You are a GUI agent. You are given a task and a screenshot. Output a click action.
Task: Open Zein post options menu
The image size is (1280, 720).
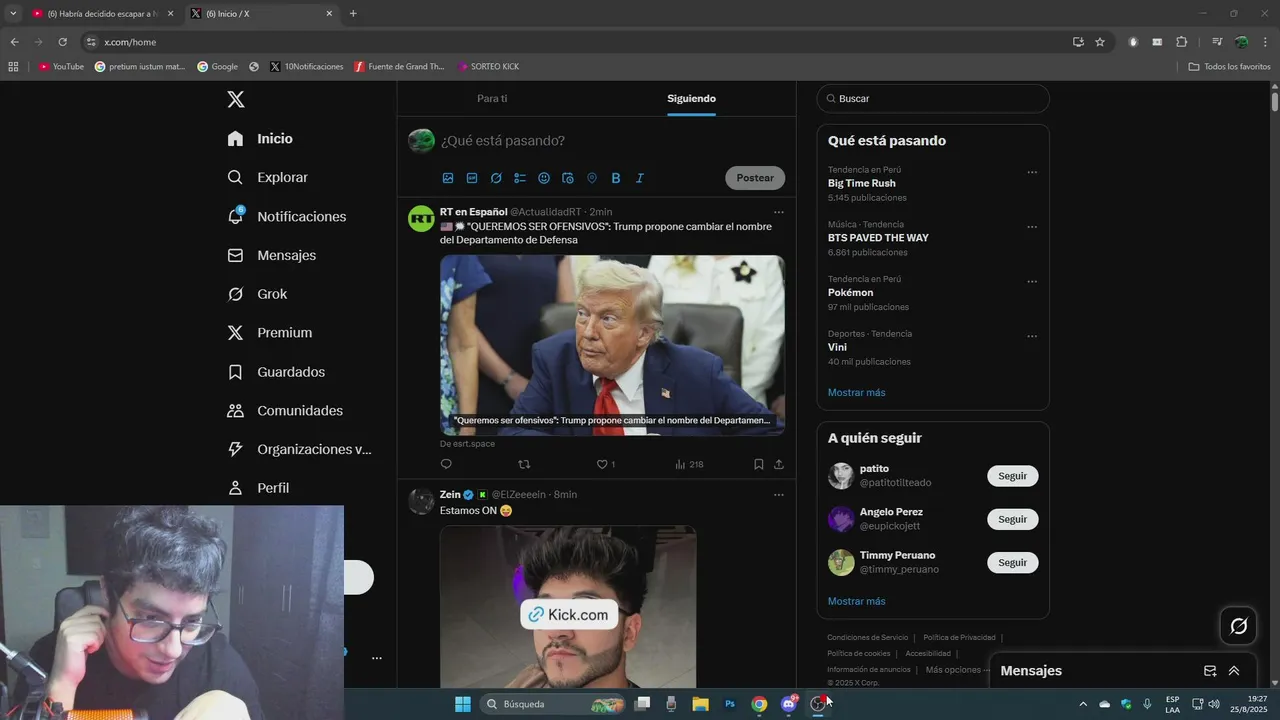778,494
